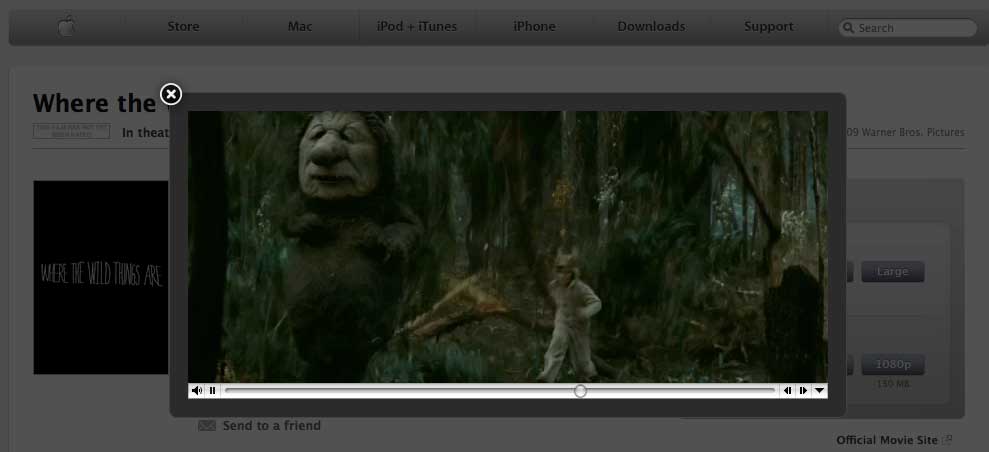
Task: Open the Downloads section
Action: coord(651,27)
